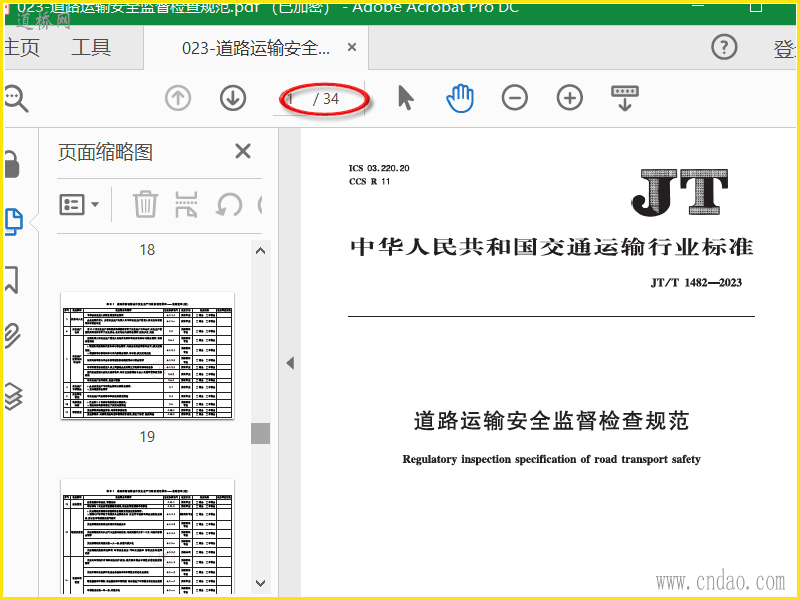
Task: Click the security lock icon in sidebar
Action: coord(12,165)
